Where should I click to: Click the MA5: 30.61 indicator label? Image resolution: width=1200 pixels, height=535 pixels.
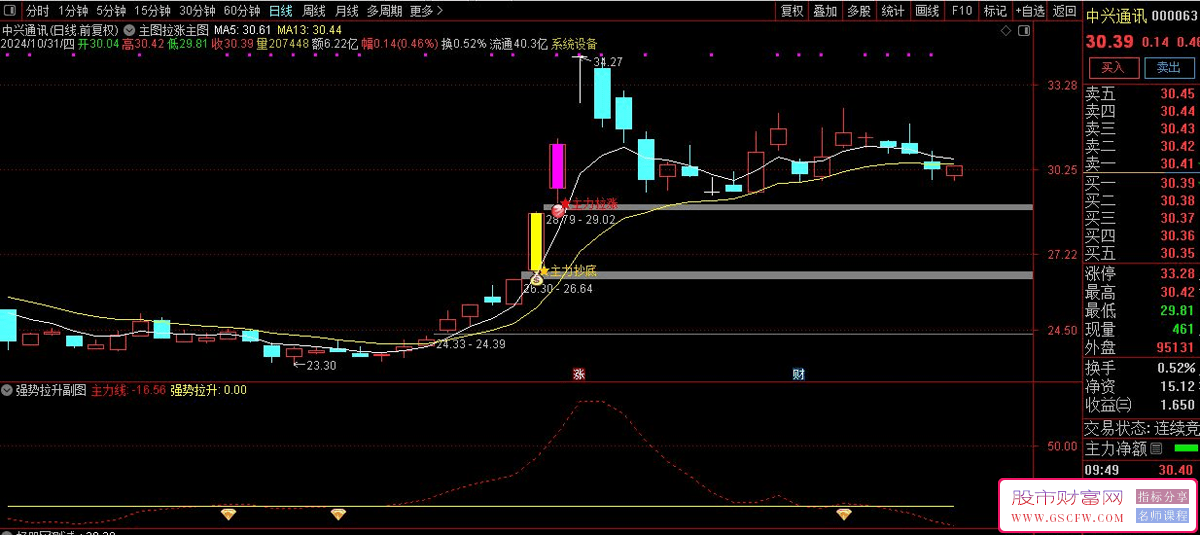click(242, 30)
